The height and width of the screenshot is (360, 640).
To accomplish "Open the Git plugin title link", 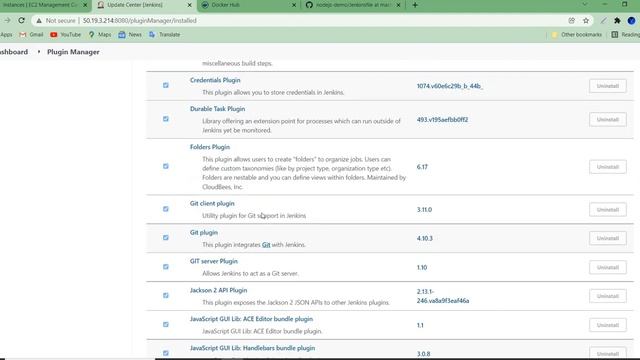I will (204, 232).
